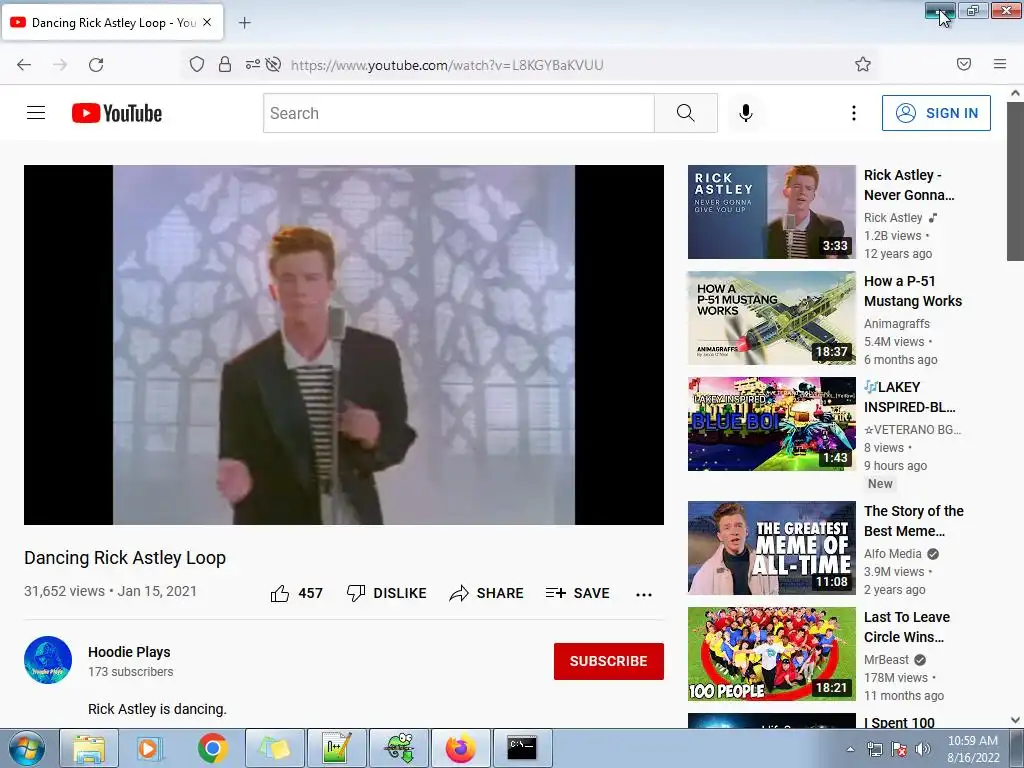Click the SIGN IN button
This screenshot has width=1024, height=768.
coord(936,113)
